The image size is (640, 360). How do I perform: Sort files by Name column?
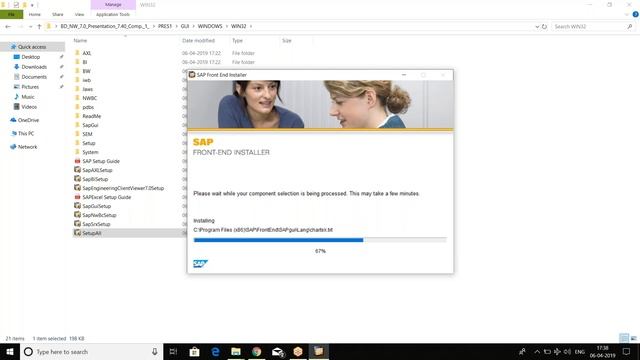(80, 40)
